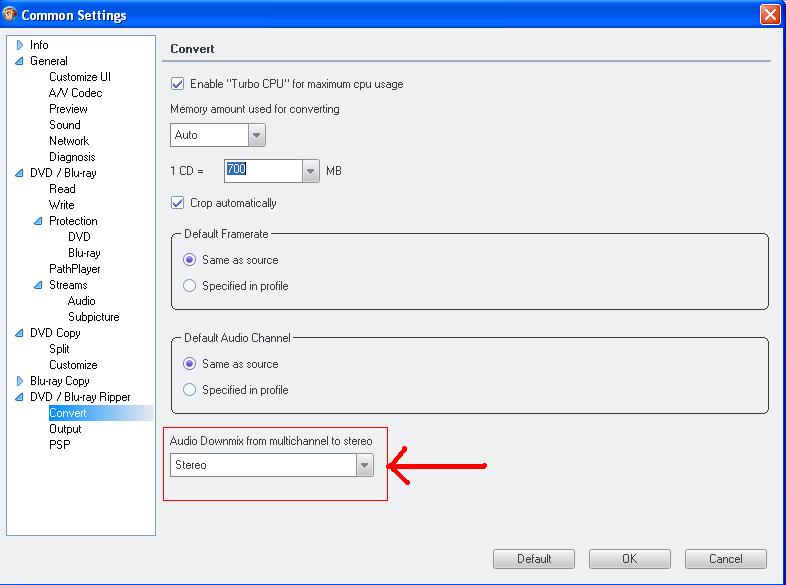Open the Diagnosis settings page
This screenshot has height=585, width=786.
point(72,157)
